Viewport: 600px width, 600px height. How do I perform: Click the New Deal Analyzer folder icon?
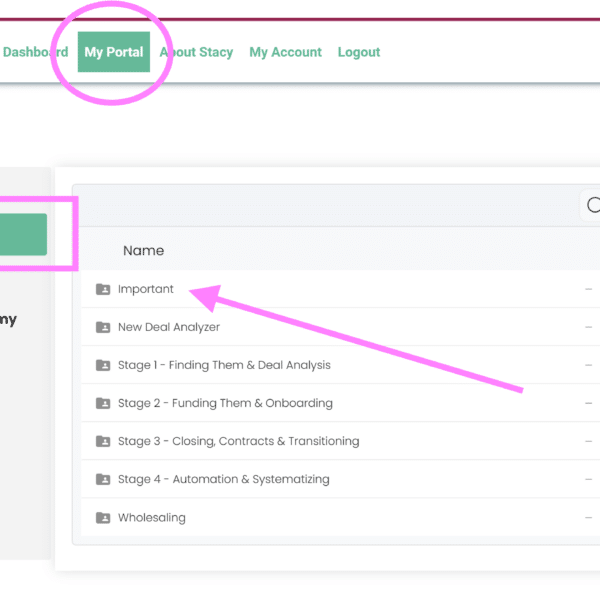pyautogui.click(x=102, y=327)
